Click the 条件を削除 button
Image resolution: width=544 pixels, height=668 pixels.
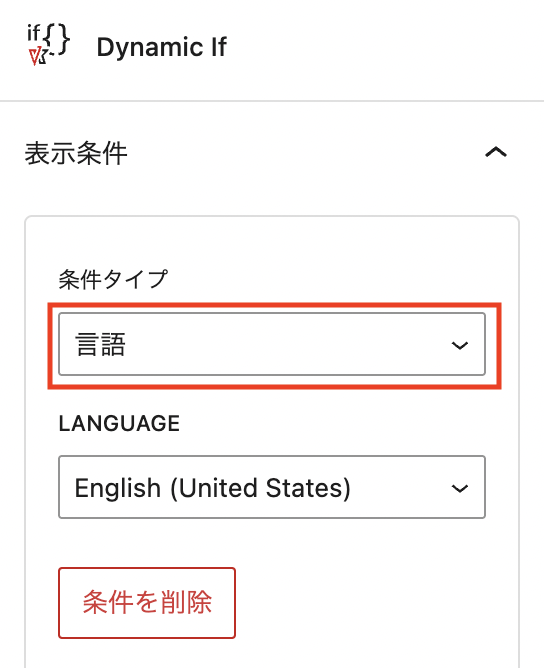(x=147, y=603)
